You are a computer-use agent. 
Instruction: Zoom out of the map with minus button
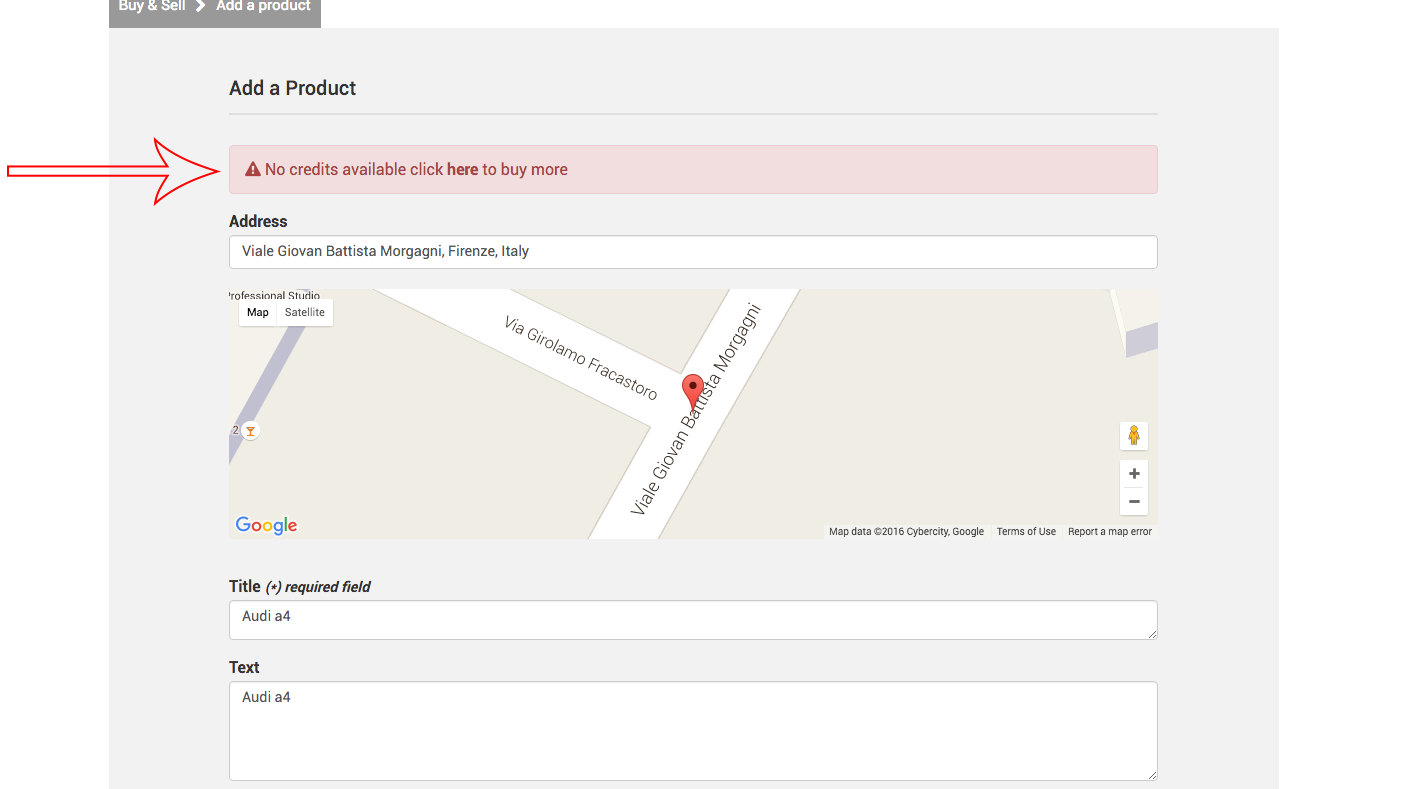tap(1133, 501)
